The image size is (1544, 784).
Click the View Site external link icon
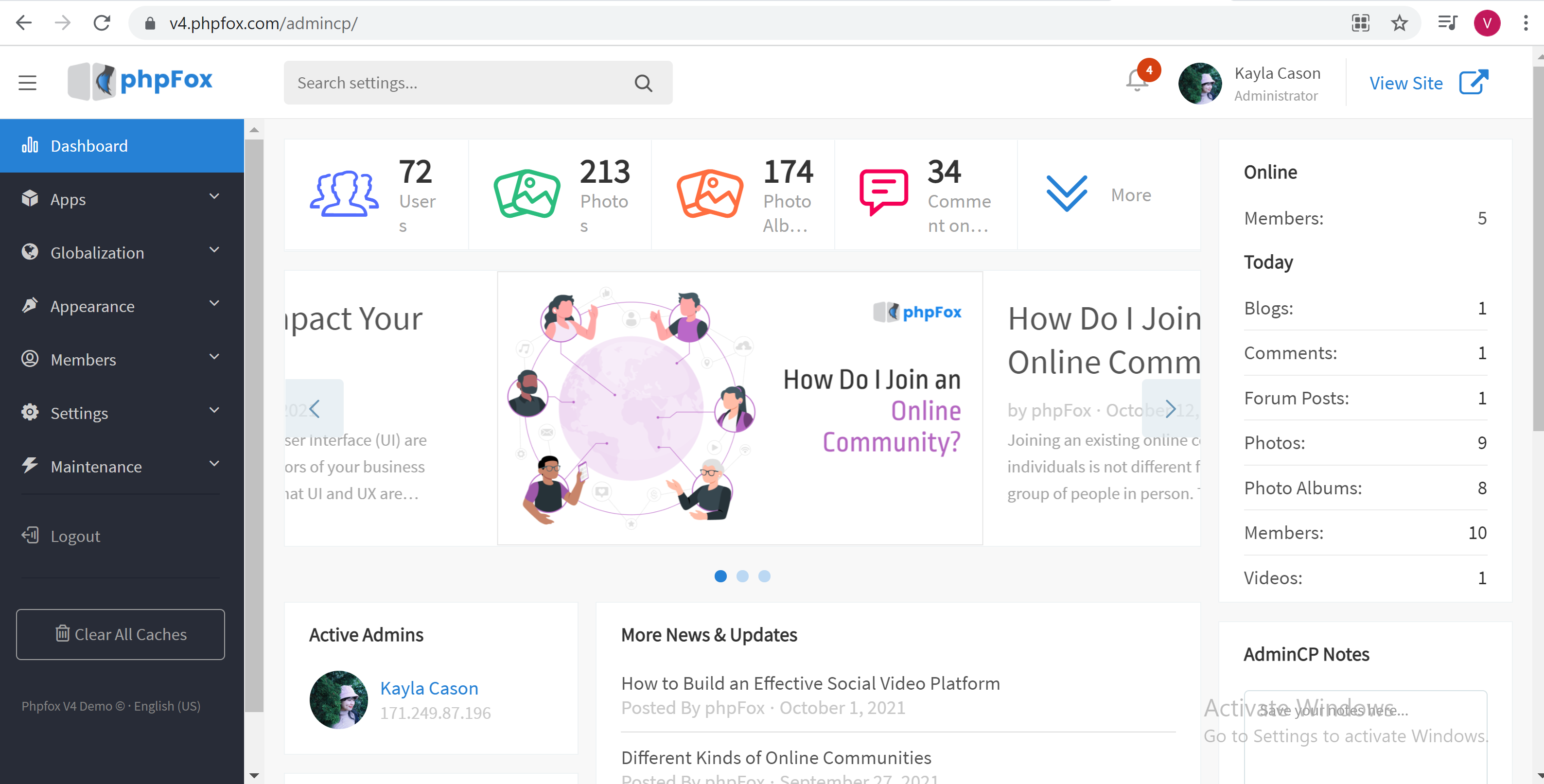[x=1474, y=83]
